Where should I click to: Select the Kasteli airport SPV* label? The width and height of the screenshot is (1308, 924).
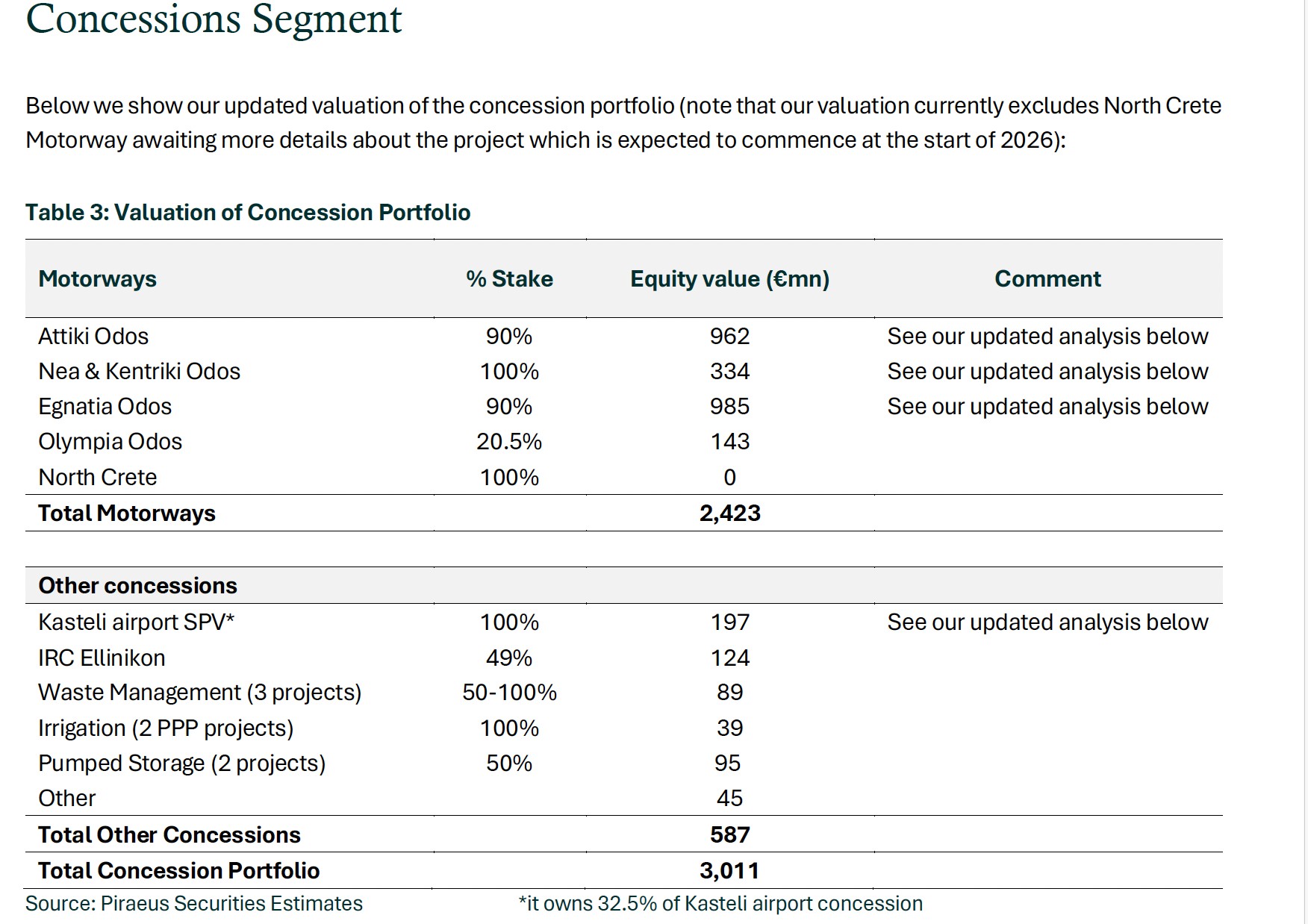[x=136, y=622]
